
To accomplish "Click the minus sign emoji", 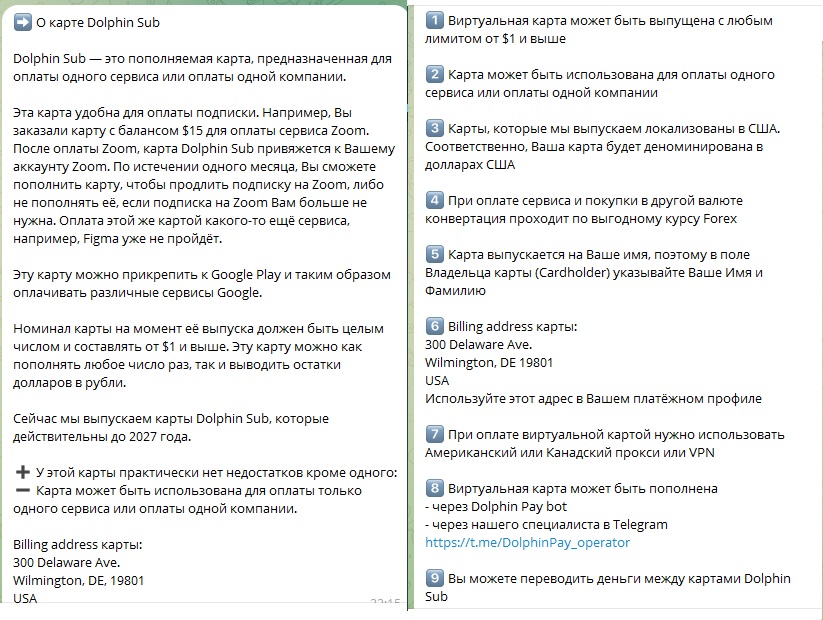I will point(22,491).
